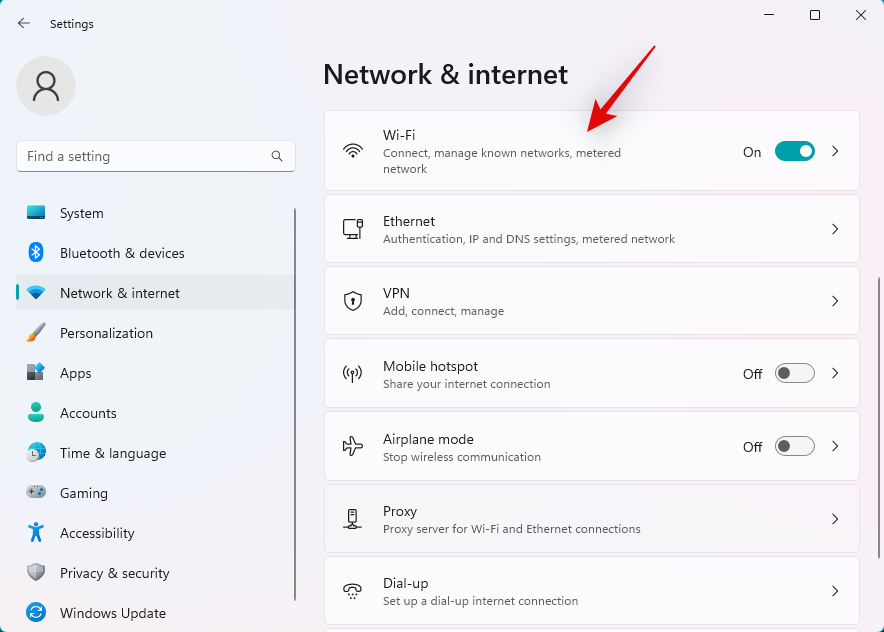The height and width of the screenshot is (632, 884).
Task: Open VPN settings via its chevron
Action: coord(835,301)
